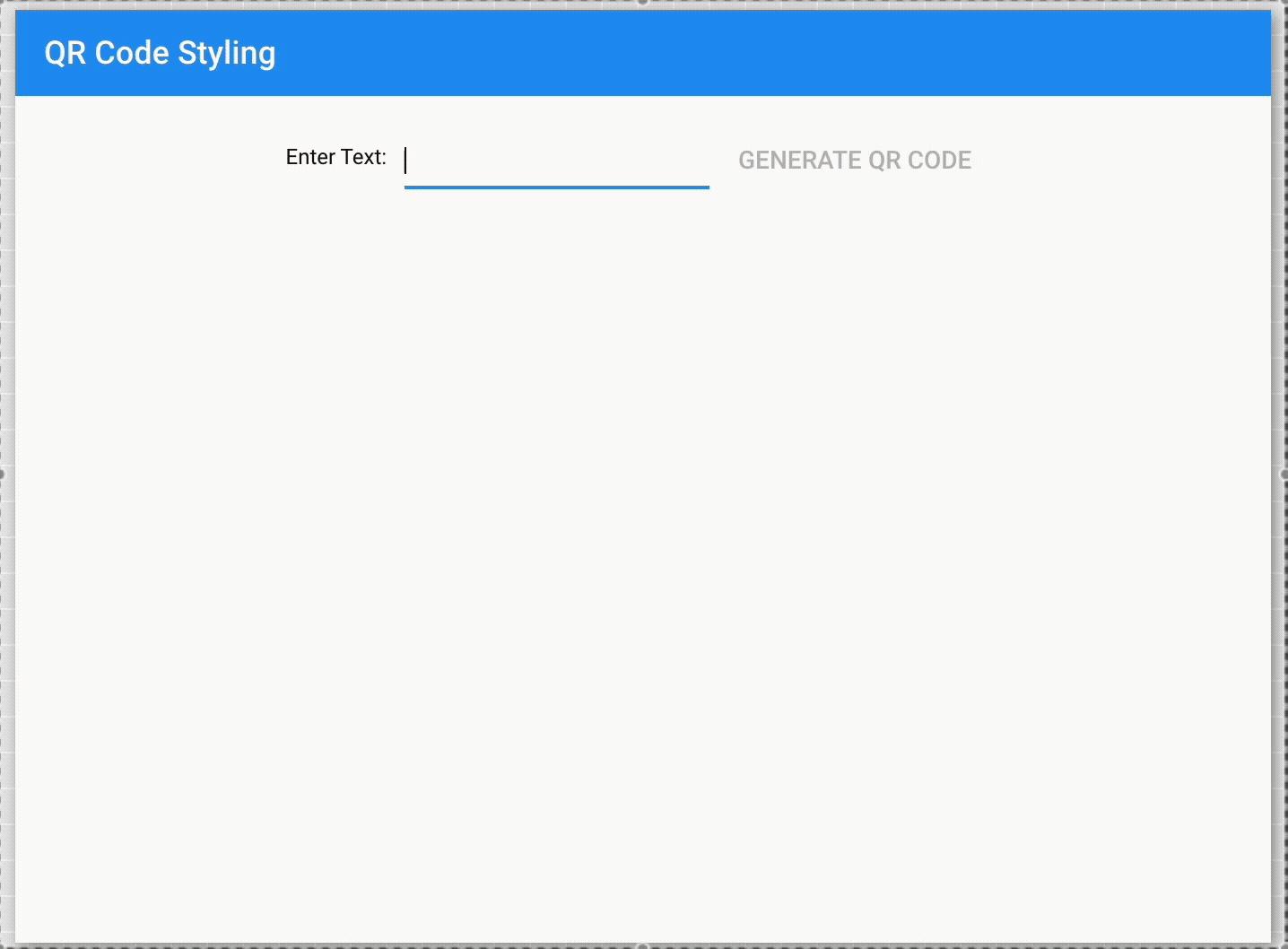Click the QR Code Styling title text

[160, 53]
